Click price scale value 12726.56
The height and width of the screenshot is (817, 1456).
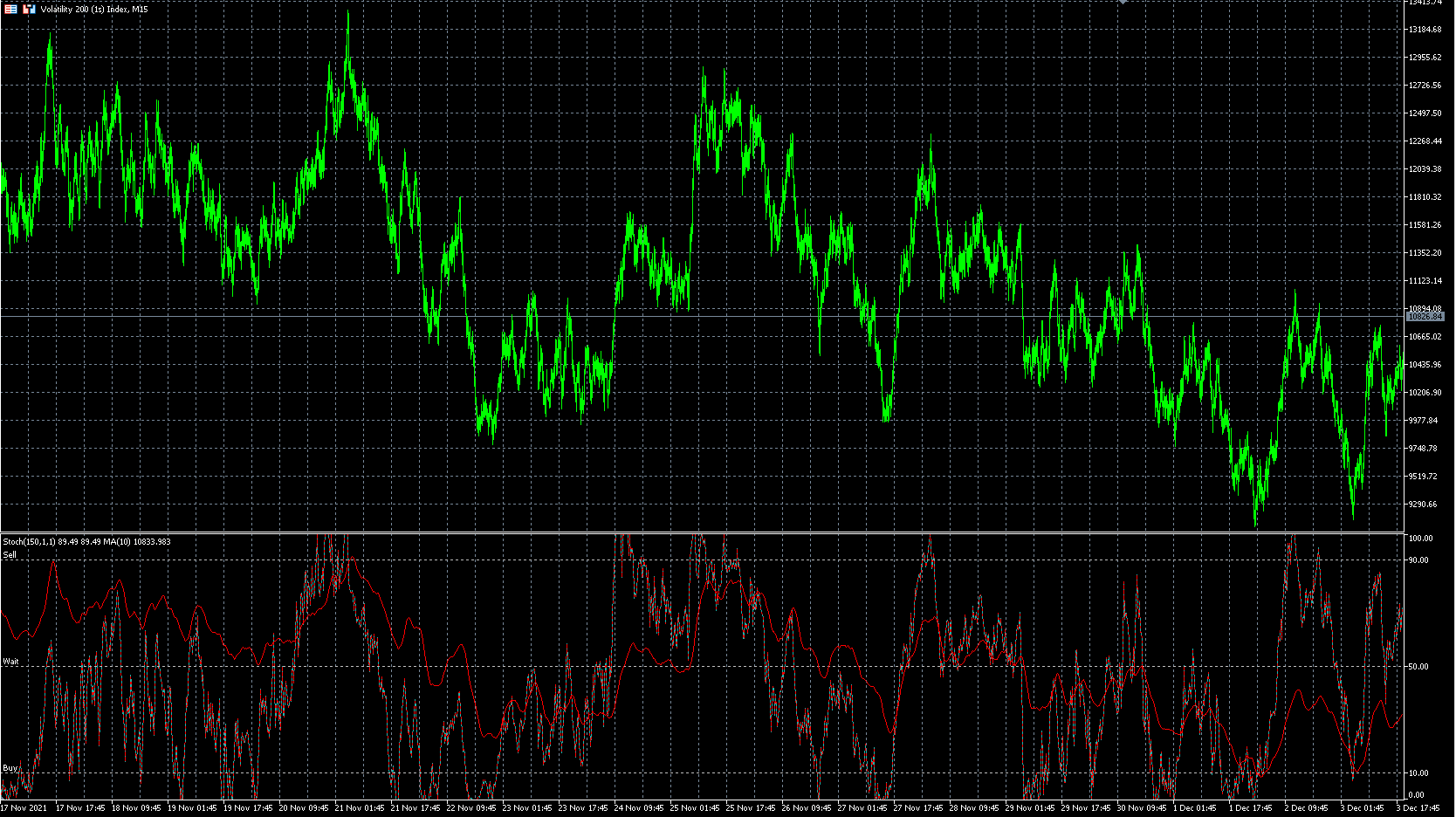coord(1425,86)
